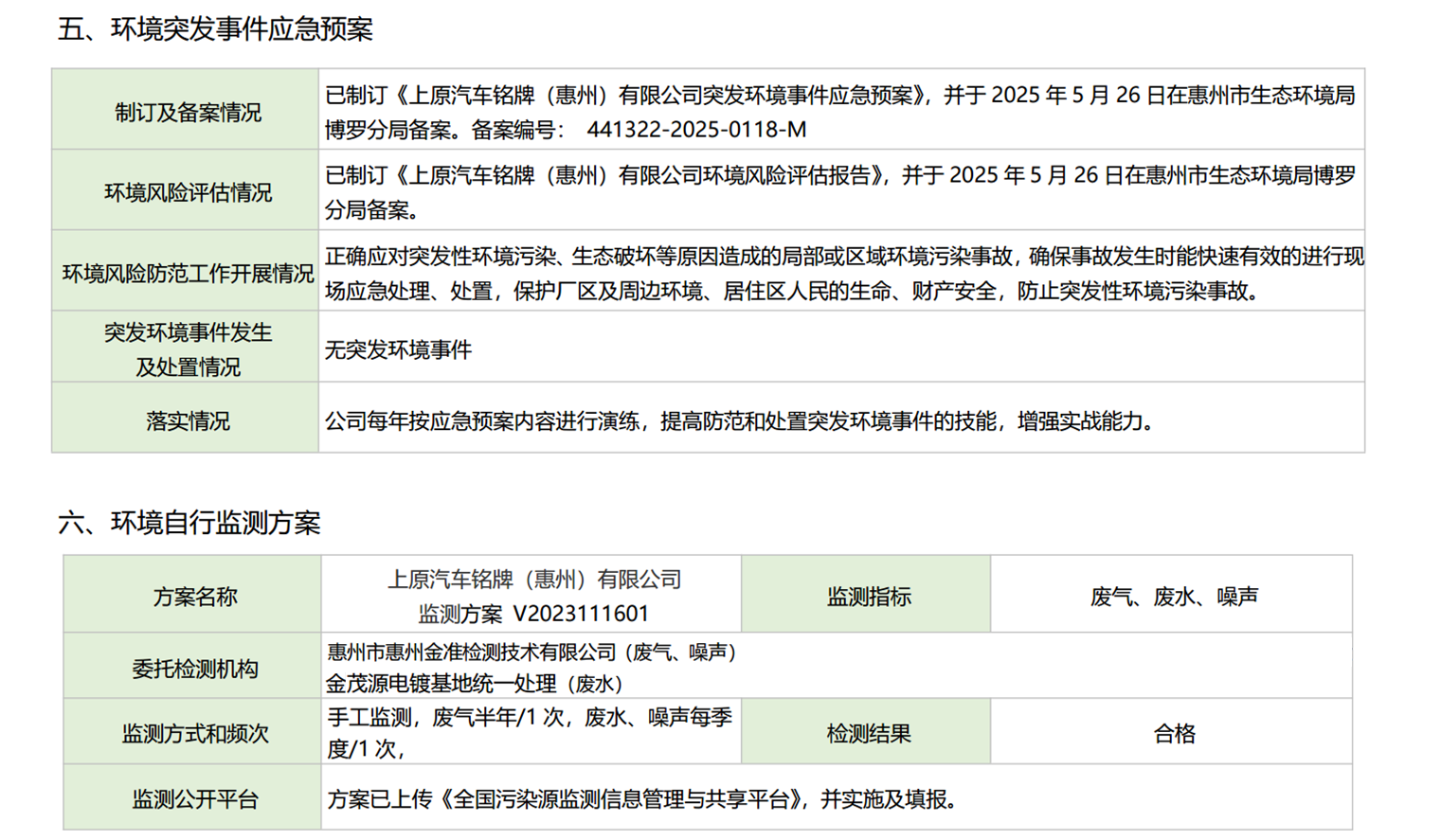1441x840 pixels.
Task: Click 金茂源电镀基地统一处理（废水） line
Action: tap(476, 683)
